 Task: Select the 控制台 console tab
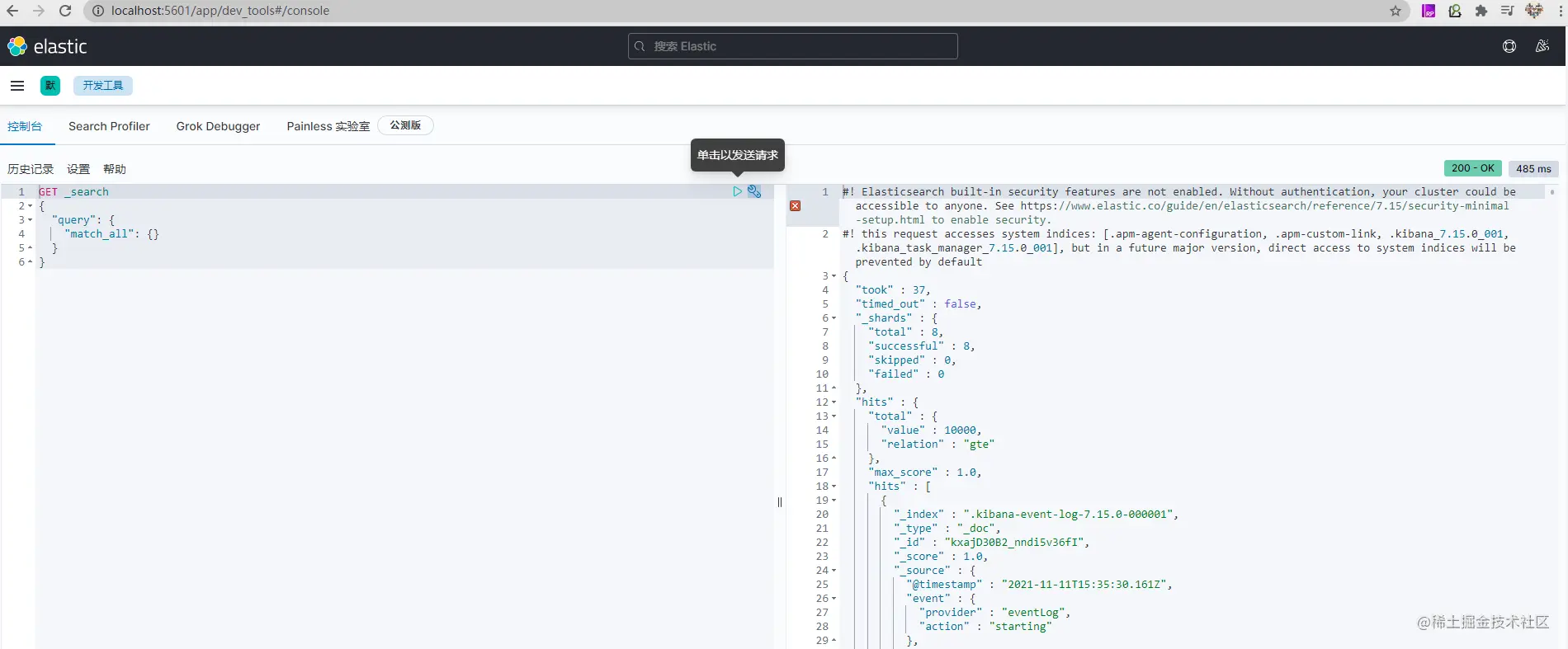(x=25, y=126)
